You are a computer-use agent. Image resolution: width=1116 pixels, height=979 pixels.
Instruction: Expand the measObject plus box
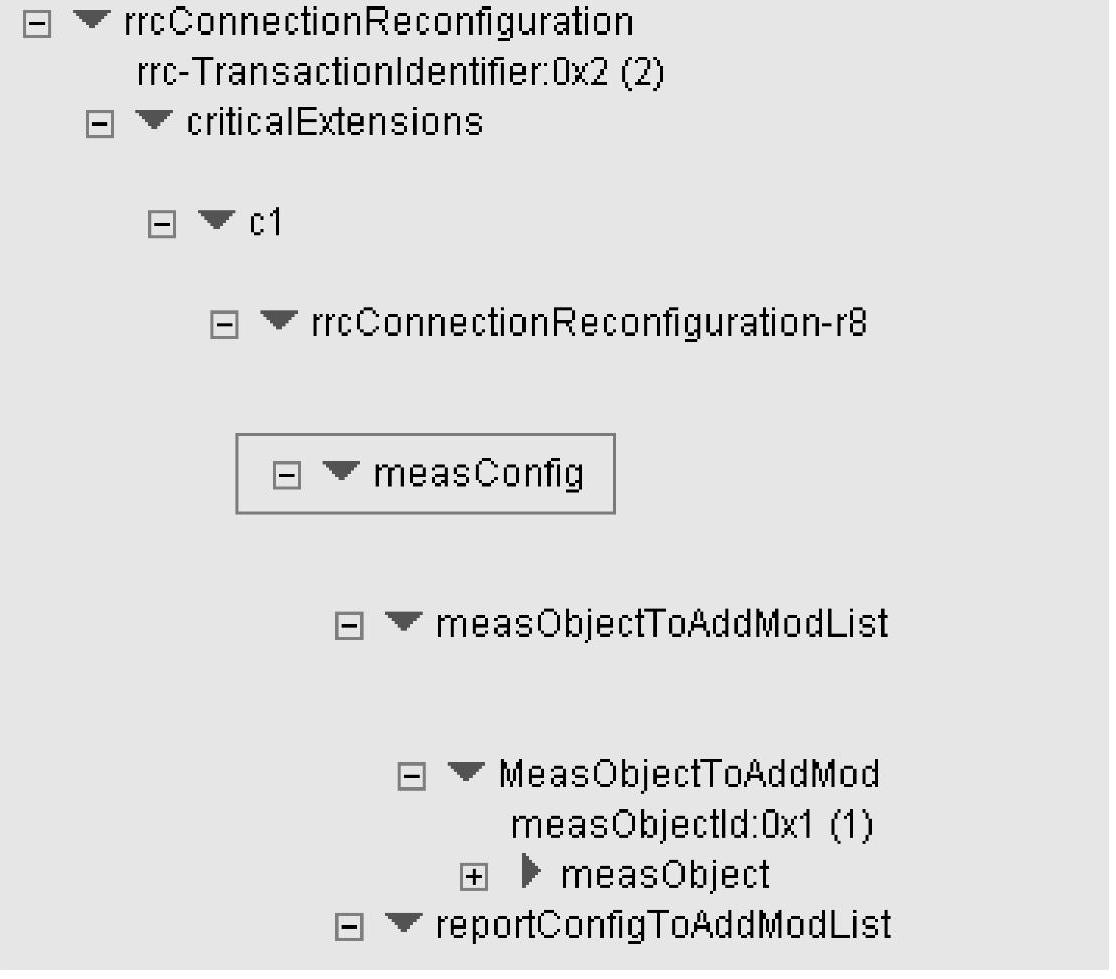pos(473,878)
